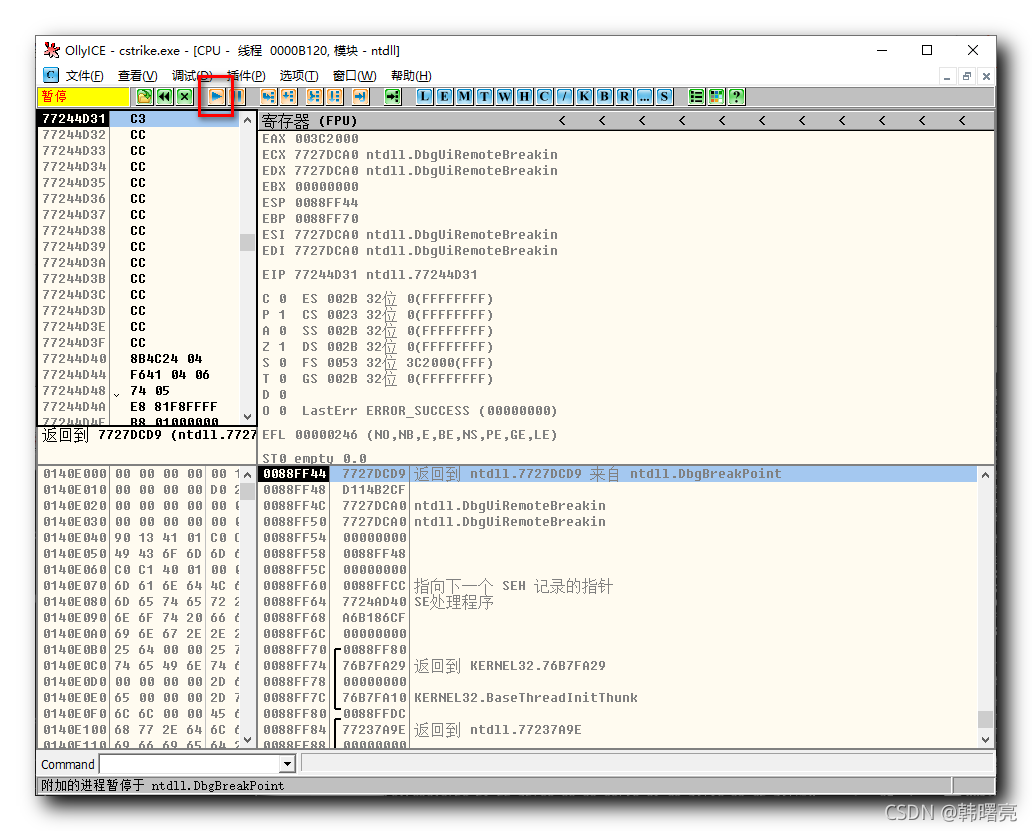Open References window with R button

tap(624, 97)
